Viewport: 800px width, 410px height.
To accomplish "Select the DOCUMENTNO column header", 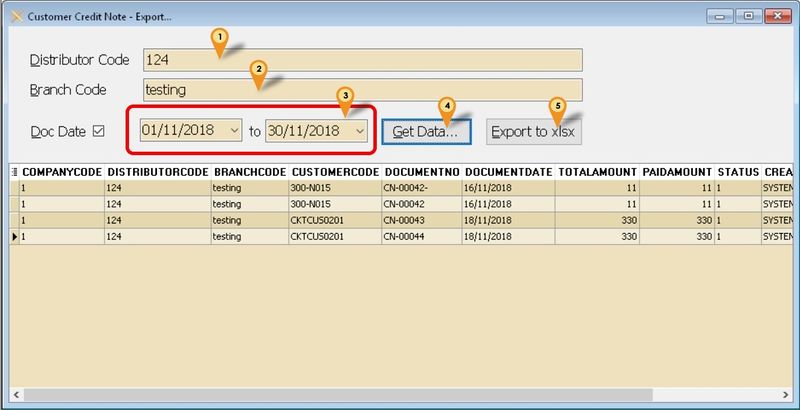I will [421, 171].
